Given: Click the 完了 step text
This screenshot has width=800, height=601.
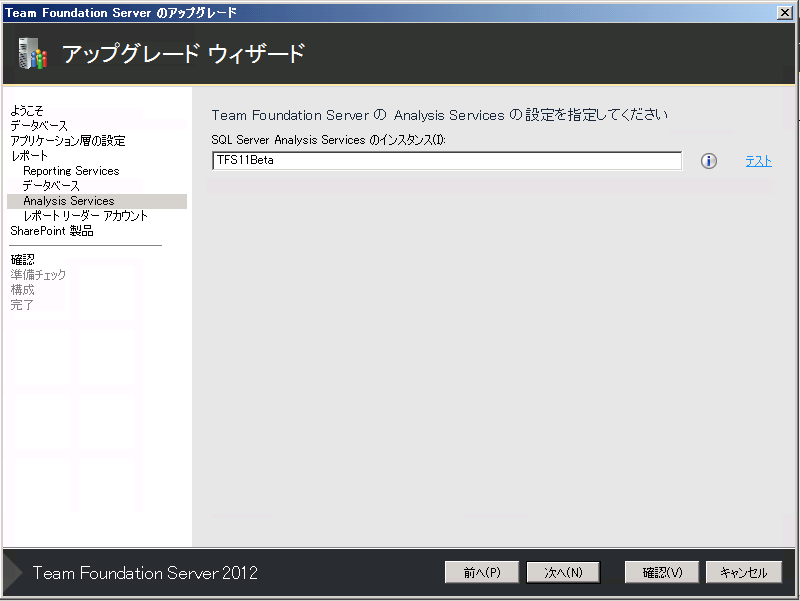Looking at the screenshot, I should click(22, 305).
